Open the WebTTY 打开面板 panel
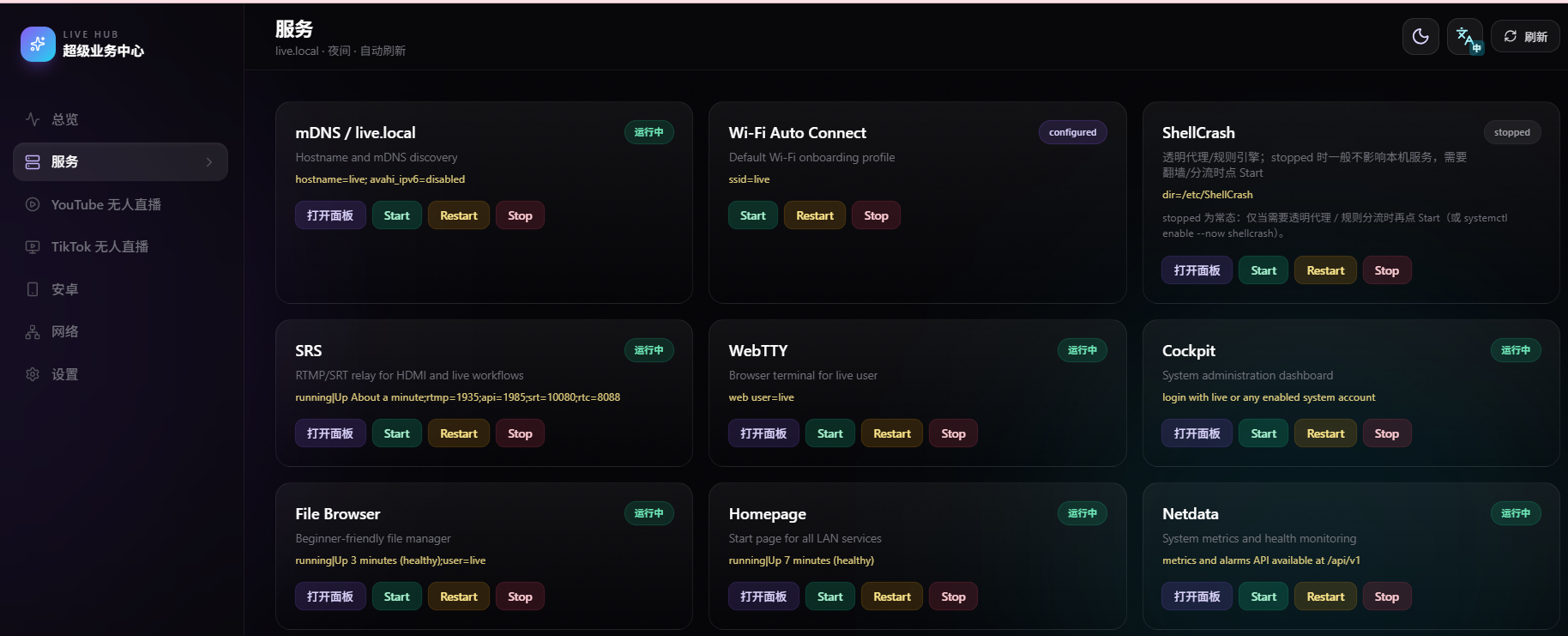Viewport: 1568px width, 636px height. click(763, 433)
